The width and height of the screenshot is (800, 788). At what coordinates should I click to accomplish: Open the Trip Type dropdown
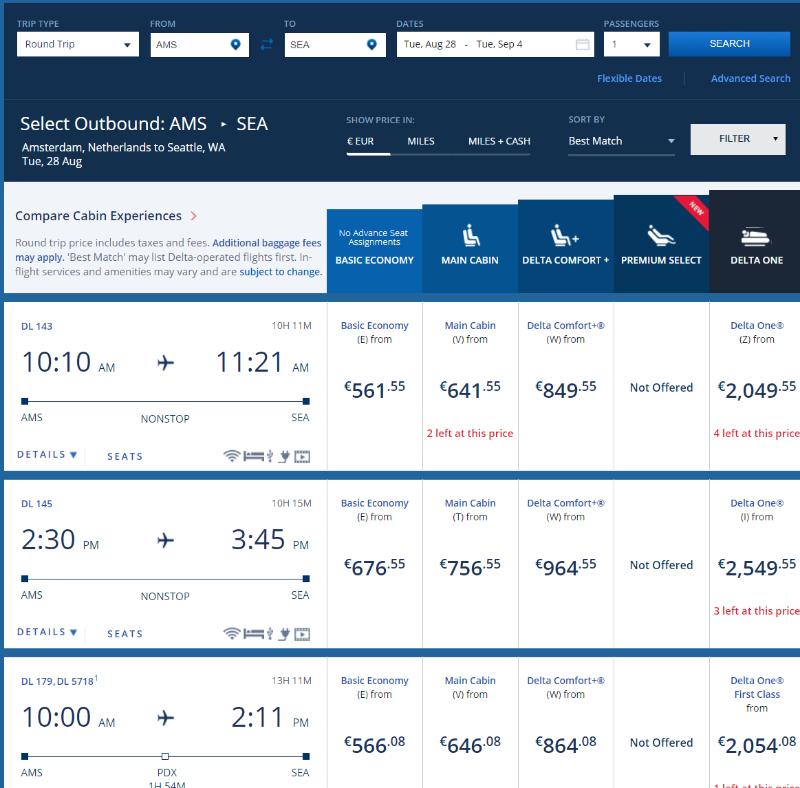click(78, 44)
